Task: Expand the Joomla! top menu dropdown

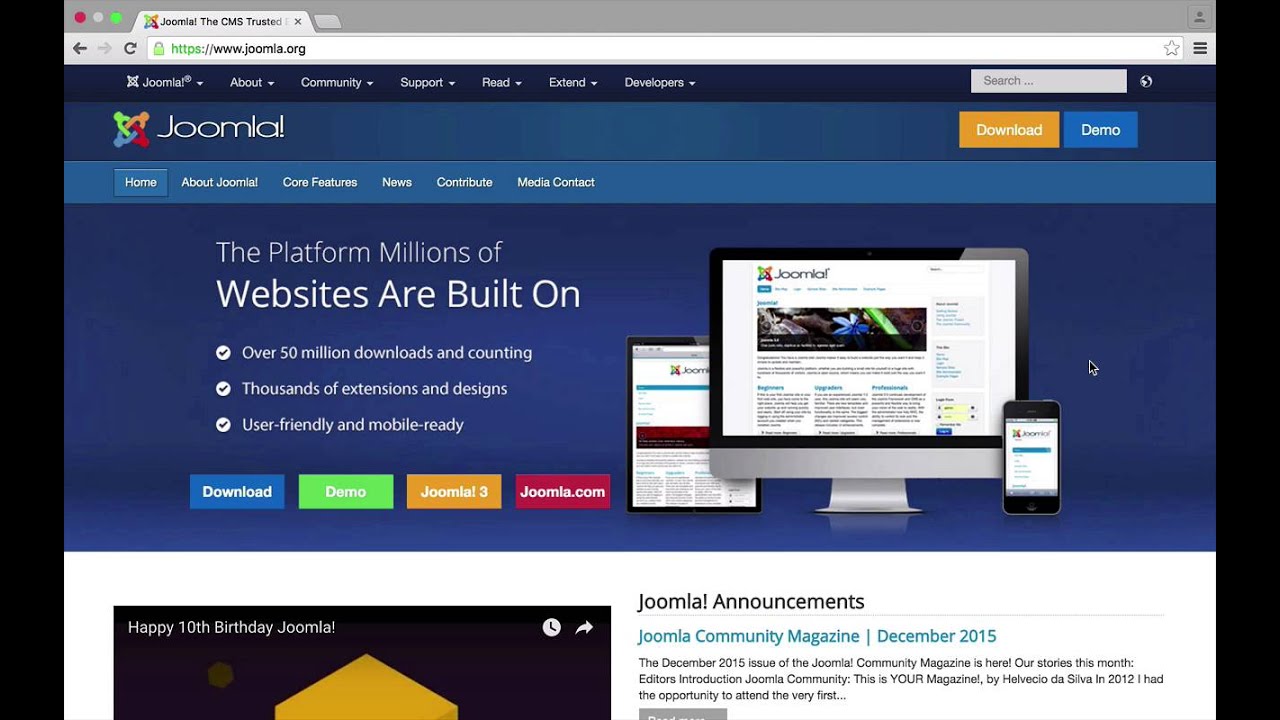Action: coord(165,82)
